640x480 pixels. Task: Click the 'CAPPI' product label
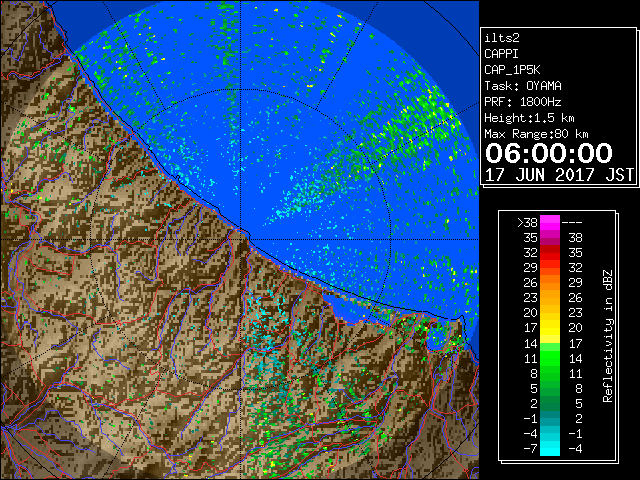coord(501,54)
